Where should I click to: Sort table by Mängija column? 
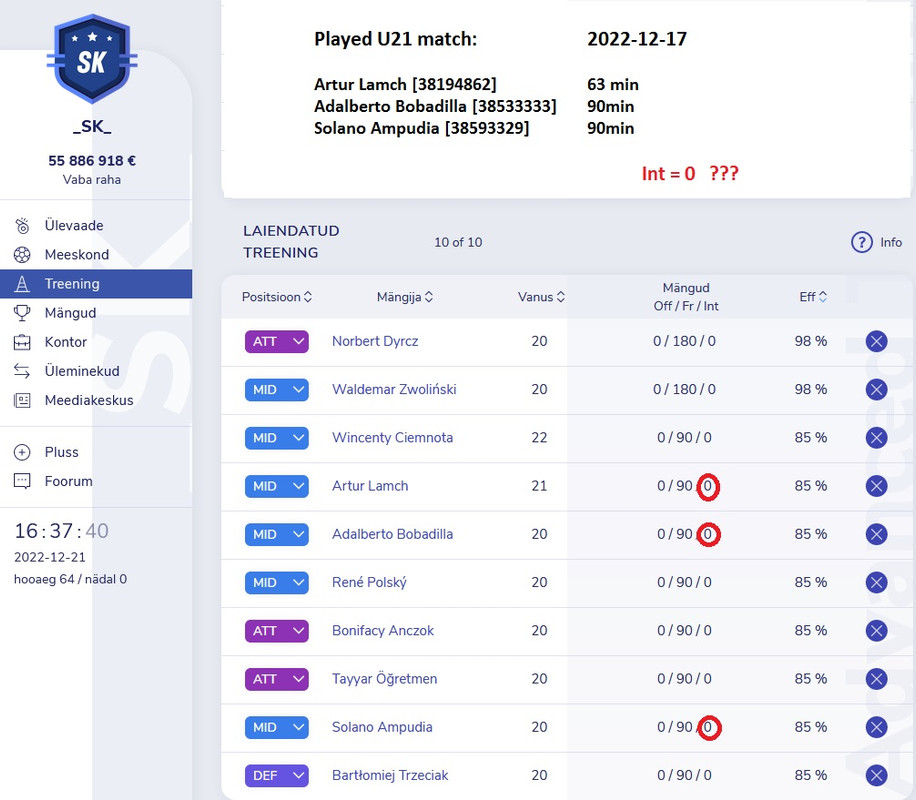[405, 297]
